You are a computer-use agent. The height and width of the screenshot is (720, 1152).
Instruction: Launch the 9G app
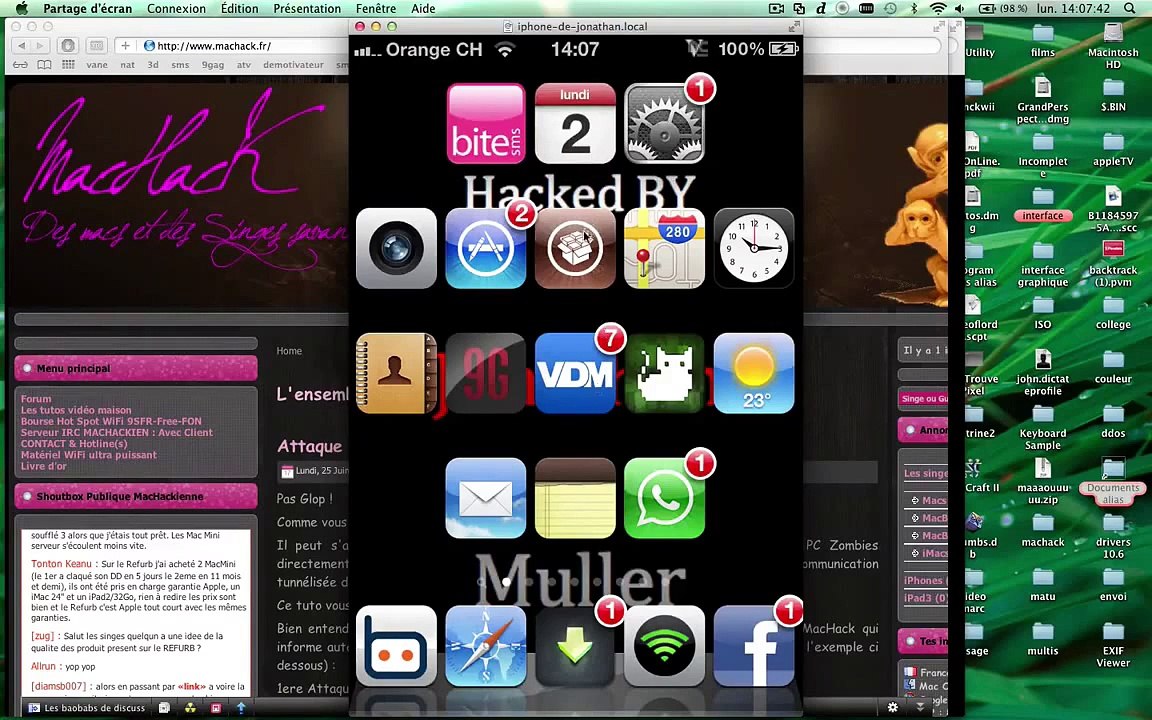tap(486, 373)
